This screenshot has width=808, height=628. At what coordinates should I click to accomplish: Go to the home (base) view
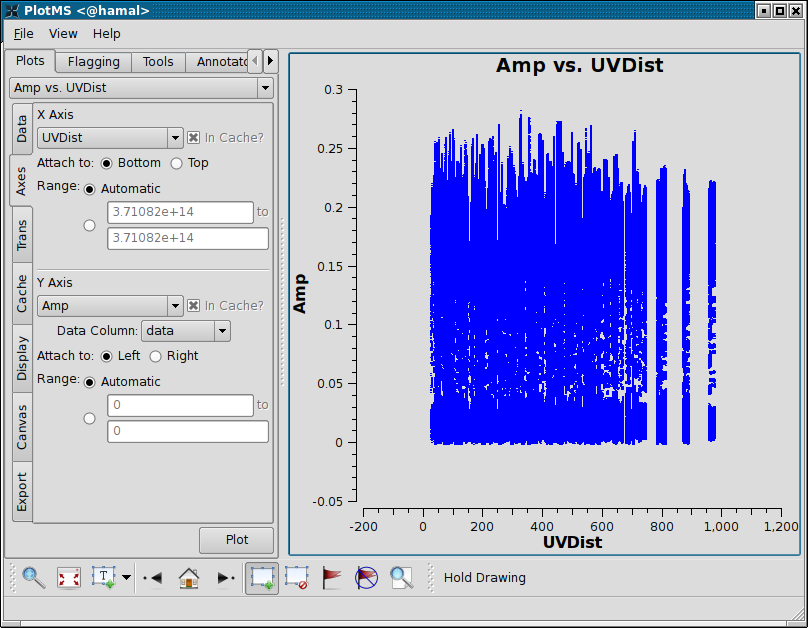[x=188, y=577]
